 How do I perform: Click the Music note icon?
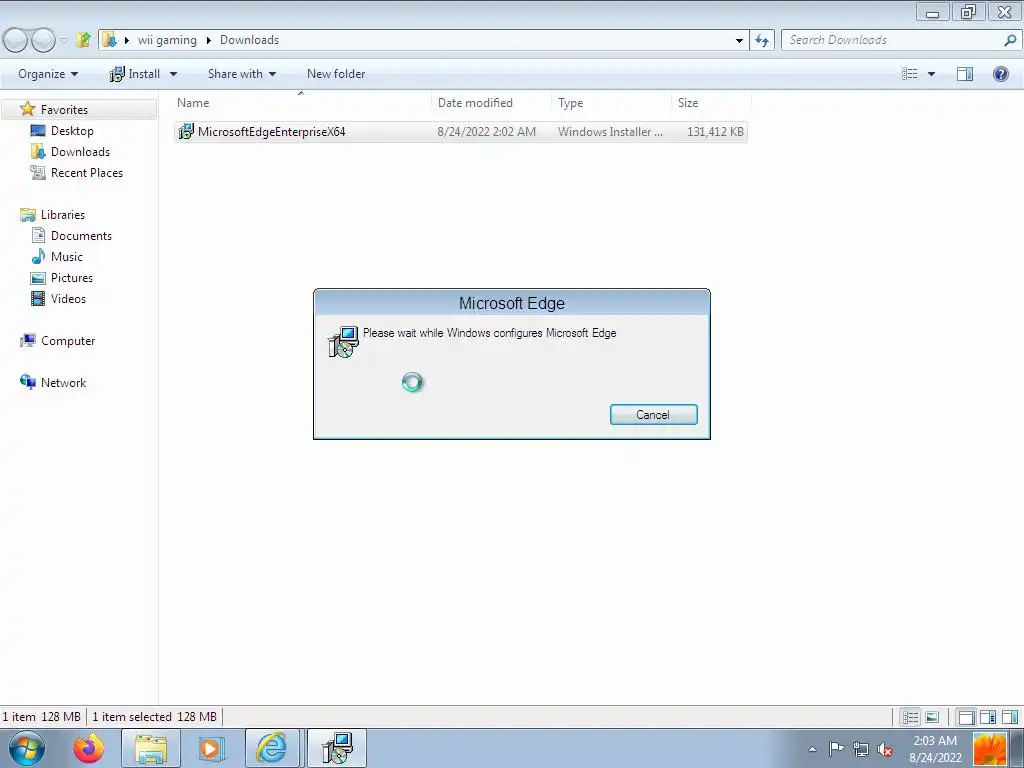tap(39, 256)
